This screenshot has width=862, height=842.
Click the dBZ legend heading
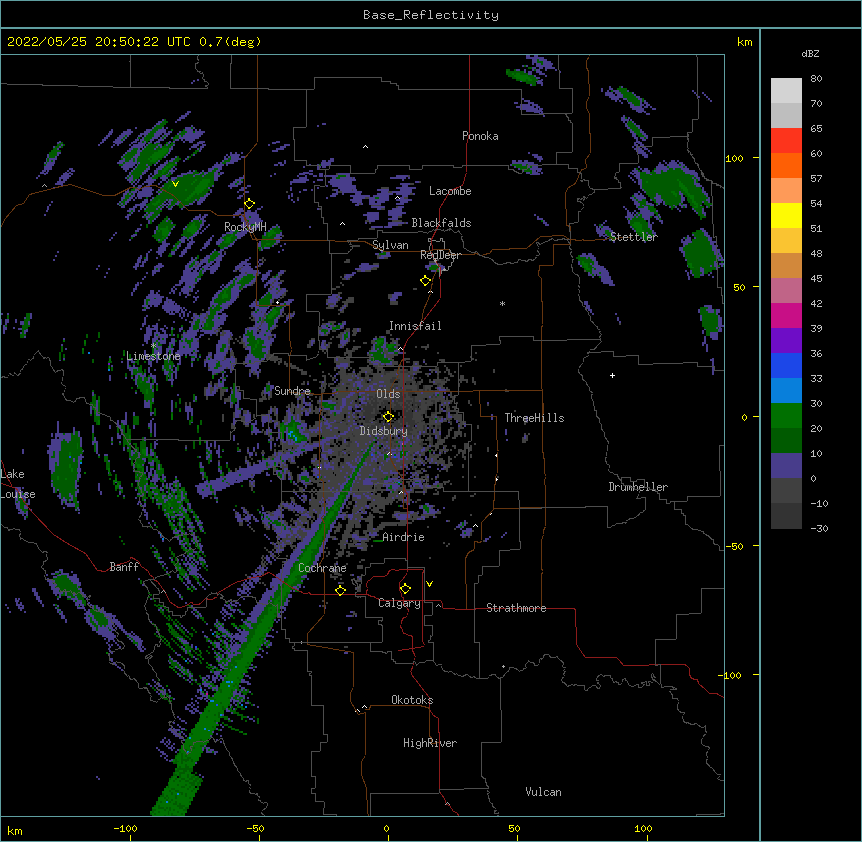(810, 54)
